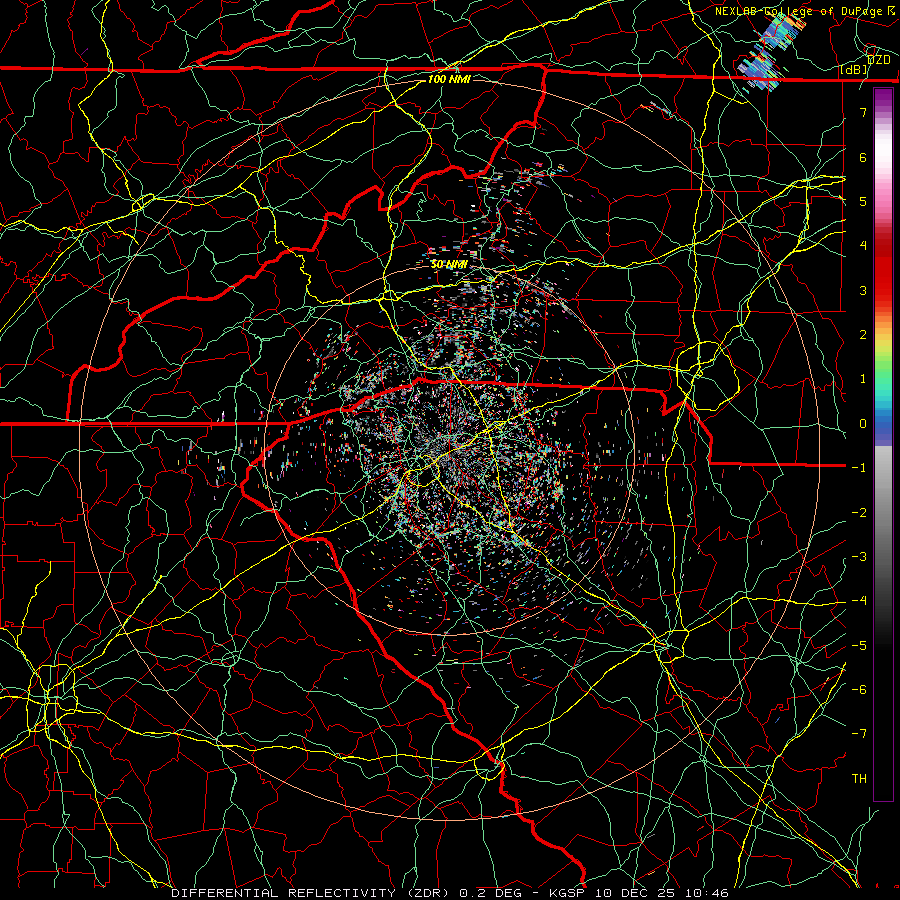
Task: Click the 3 value on the scale
Action: (863, 290)
